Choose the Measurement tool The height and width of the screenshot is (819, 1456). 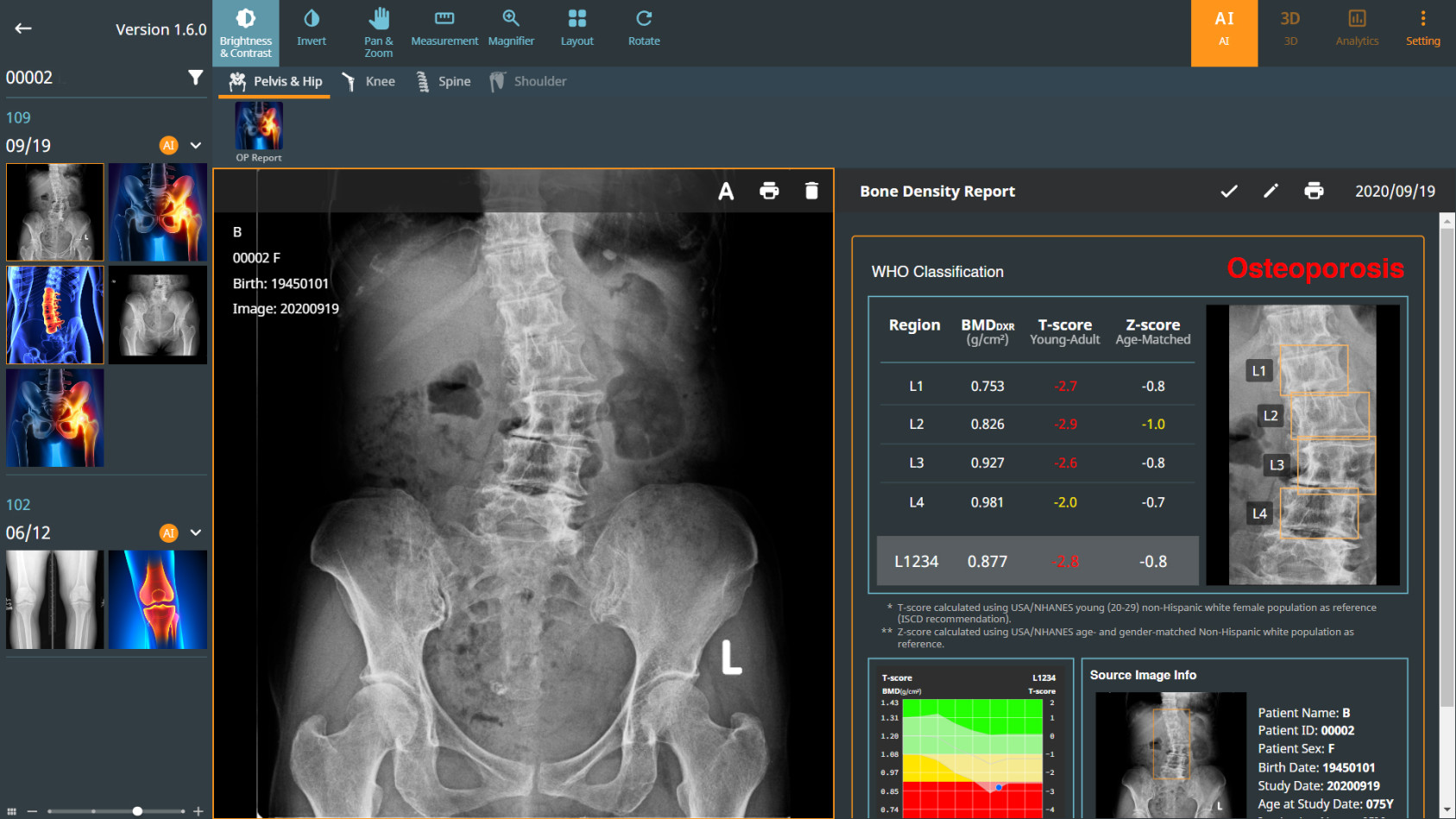point(444,28)
